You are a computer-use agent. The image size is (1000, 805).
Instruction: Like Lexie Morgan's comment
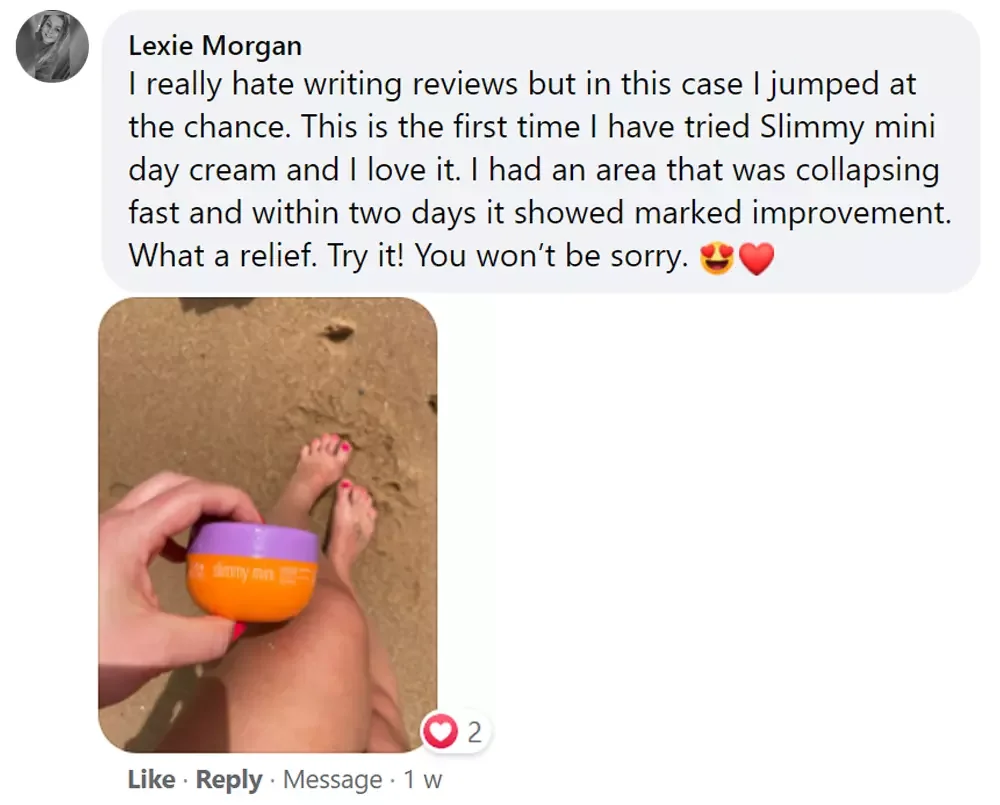(151, 779)
